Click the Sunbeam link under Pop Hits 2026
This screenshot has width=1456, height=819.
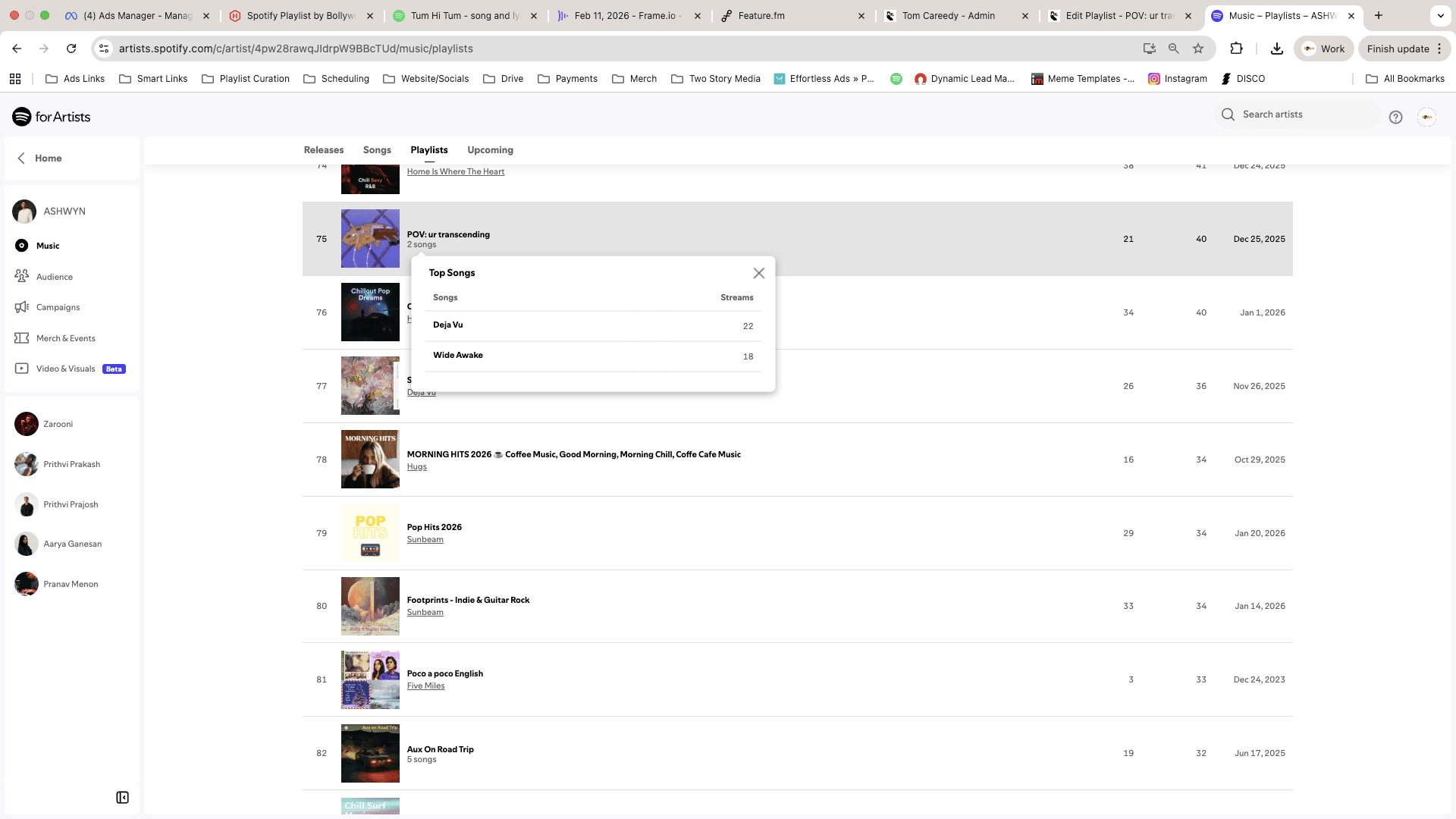pyautogui.click(x=425, y=540)
